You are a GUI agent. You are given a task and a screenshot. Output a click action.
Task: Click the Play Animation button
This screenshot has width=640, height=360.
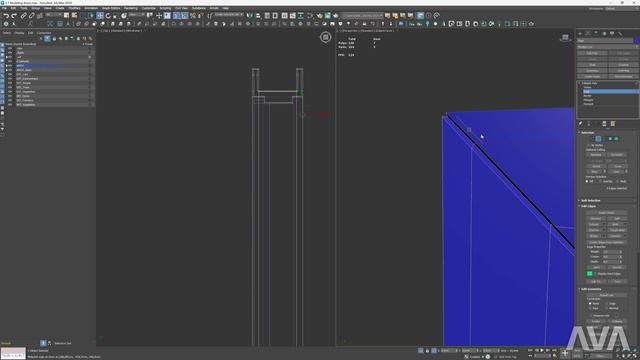point(542,350)
